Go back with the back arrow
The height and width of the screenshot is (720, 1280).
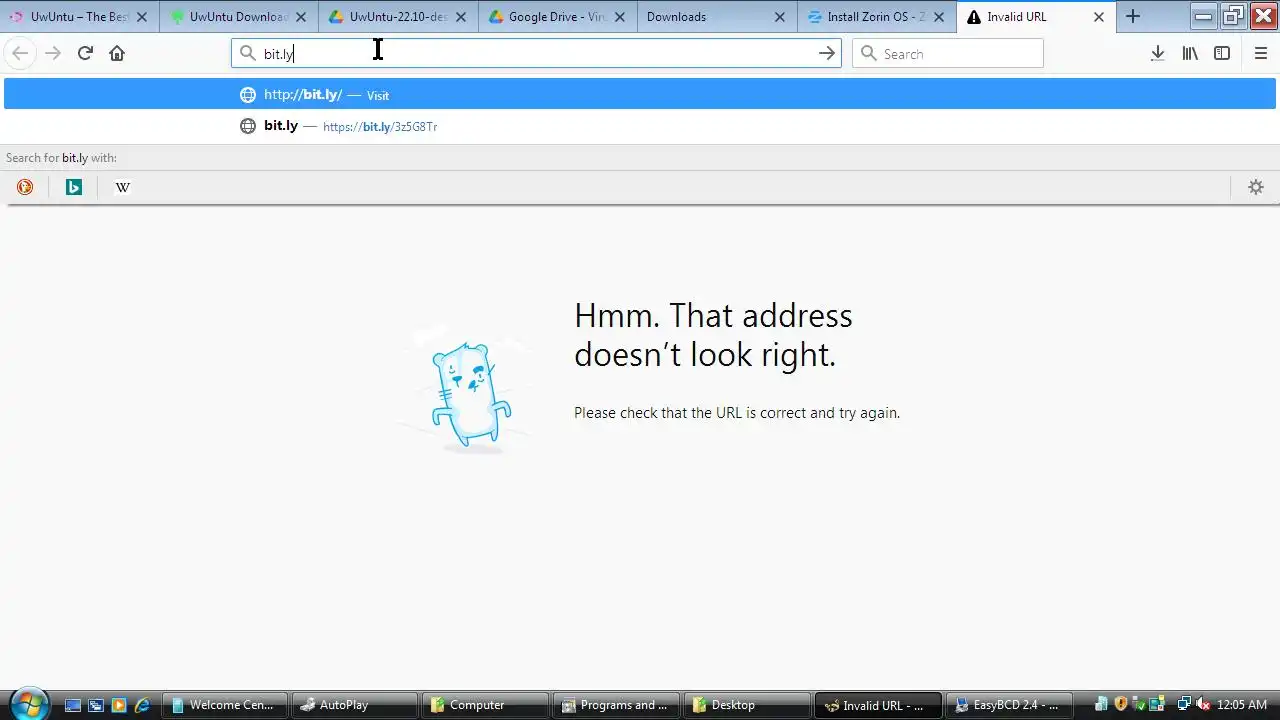pyautogui.click(x=20, y=53)
